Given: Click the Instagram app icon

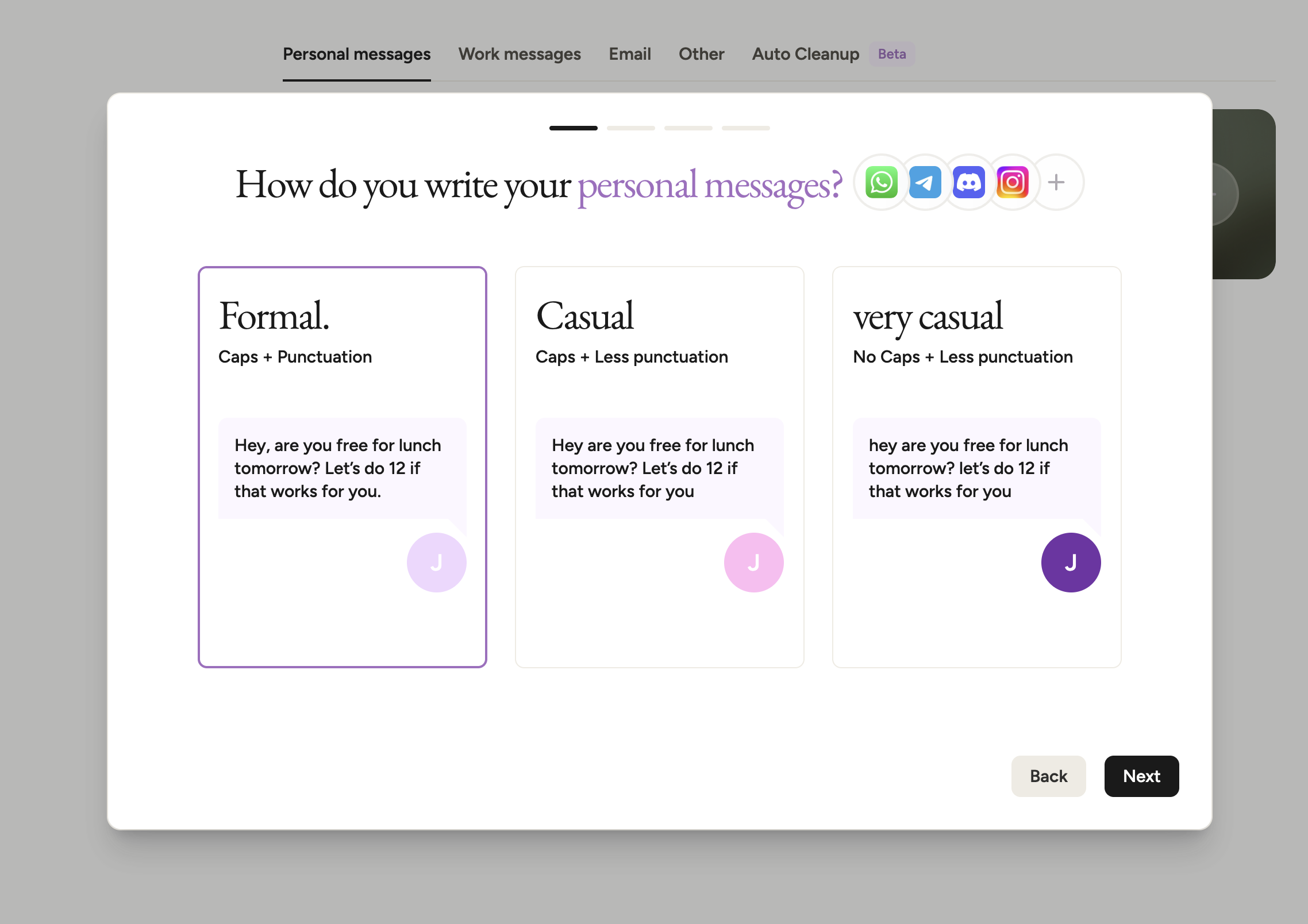Looking at the screenshot, I should pyautogui.click(x=1013, y=182).
